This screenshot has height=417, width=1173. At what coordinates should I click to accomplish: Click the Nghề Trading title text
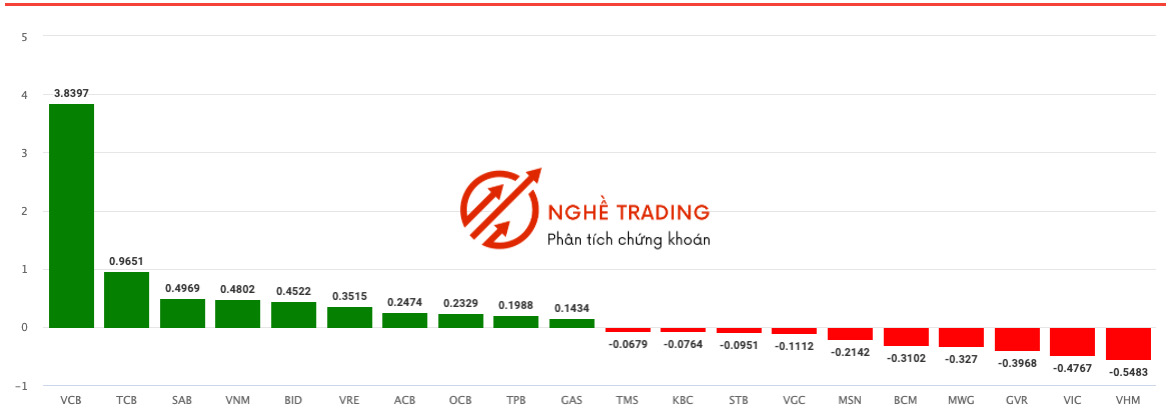pyautogui.click(x=628, y=212)
